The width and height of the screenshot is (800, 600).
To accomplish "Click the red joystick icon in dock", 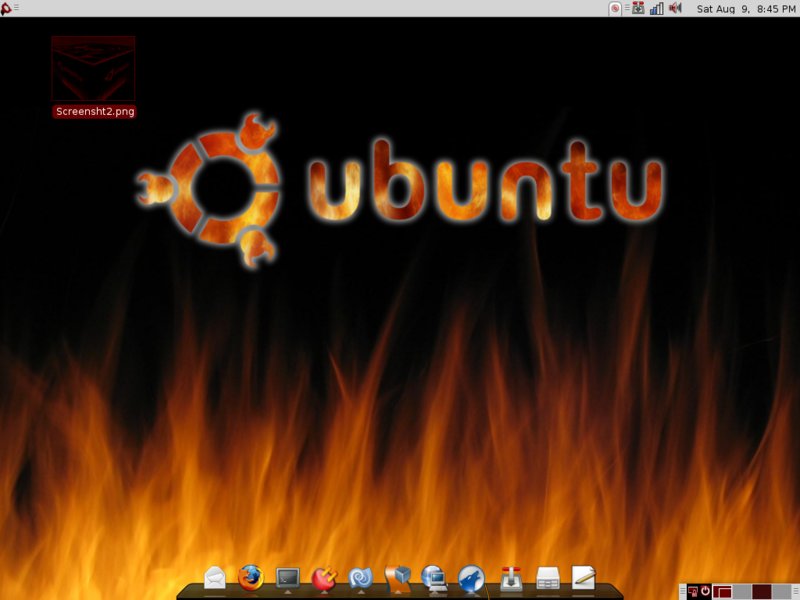I will point(511,577).
